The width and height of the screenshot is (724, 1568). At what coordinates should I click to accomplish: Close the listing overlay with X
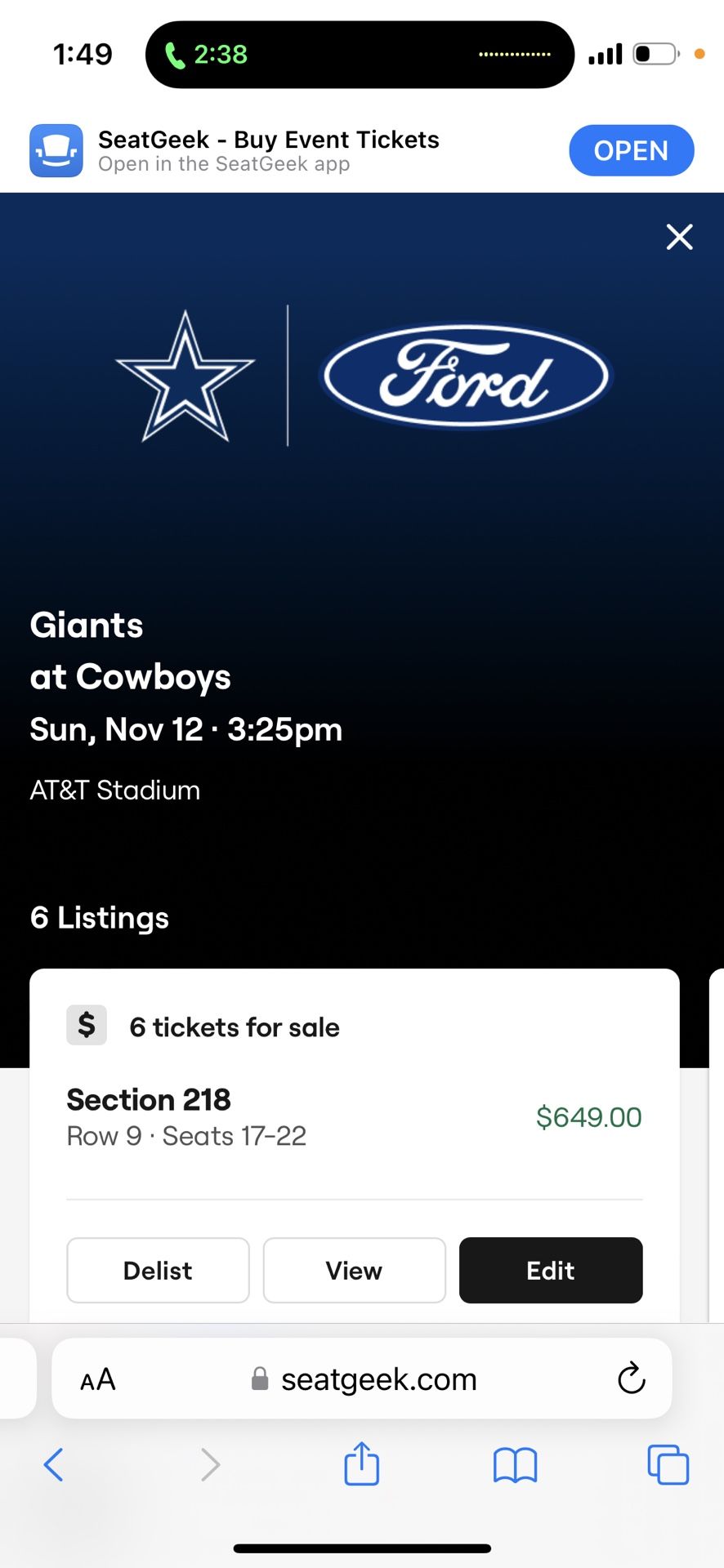(679, 237)
